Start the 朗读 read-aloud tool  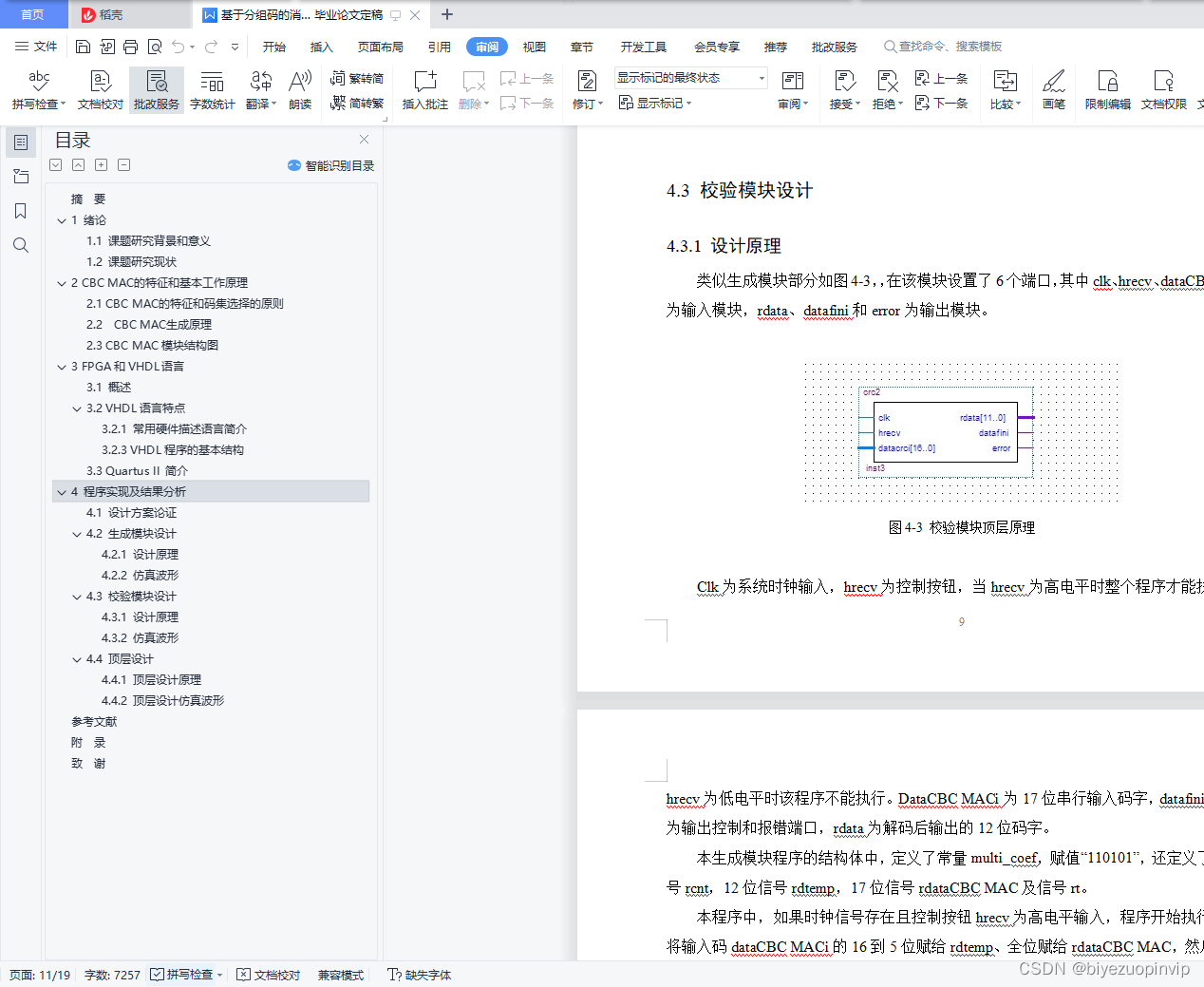(300, 90)
